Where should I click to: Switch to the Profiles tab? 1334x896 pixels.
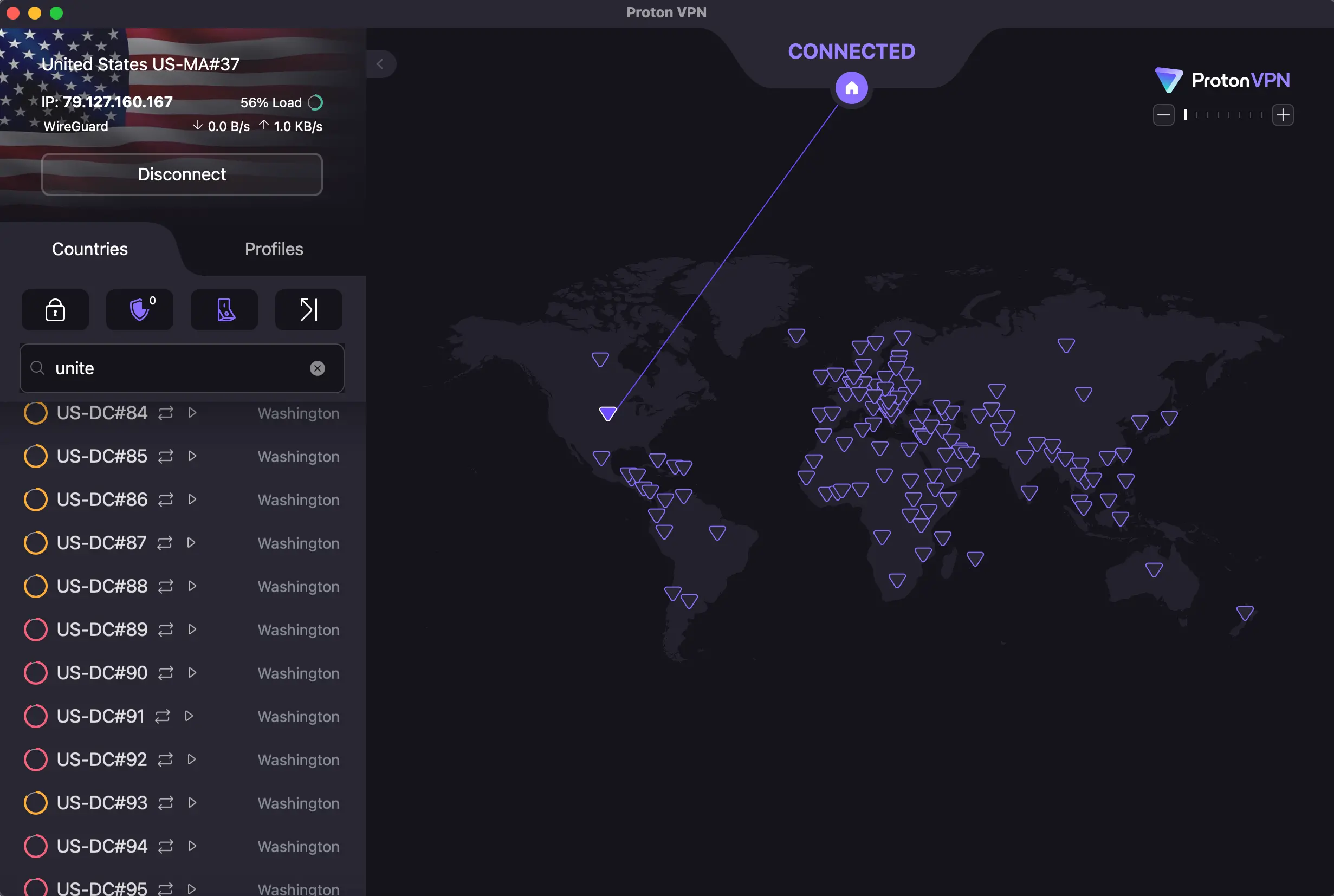(274, 249)
